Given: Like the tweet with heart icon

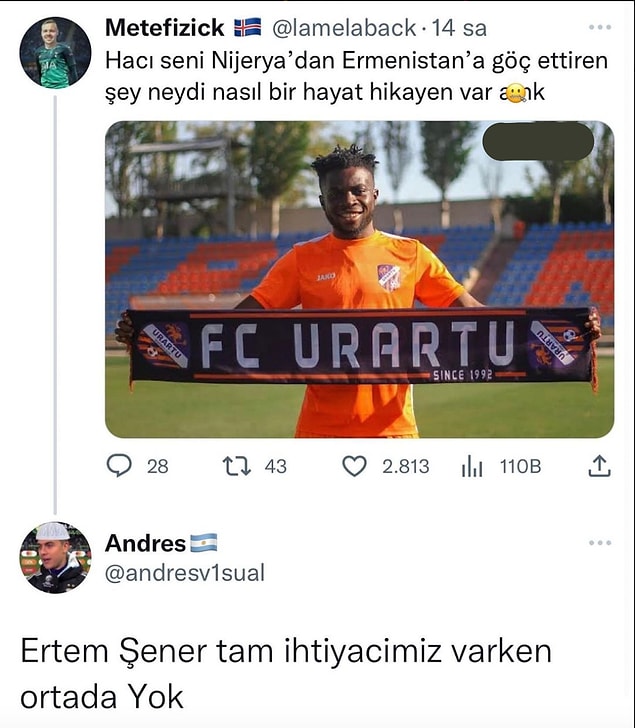Looking at the screenshot, I should point(354,466).
